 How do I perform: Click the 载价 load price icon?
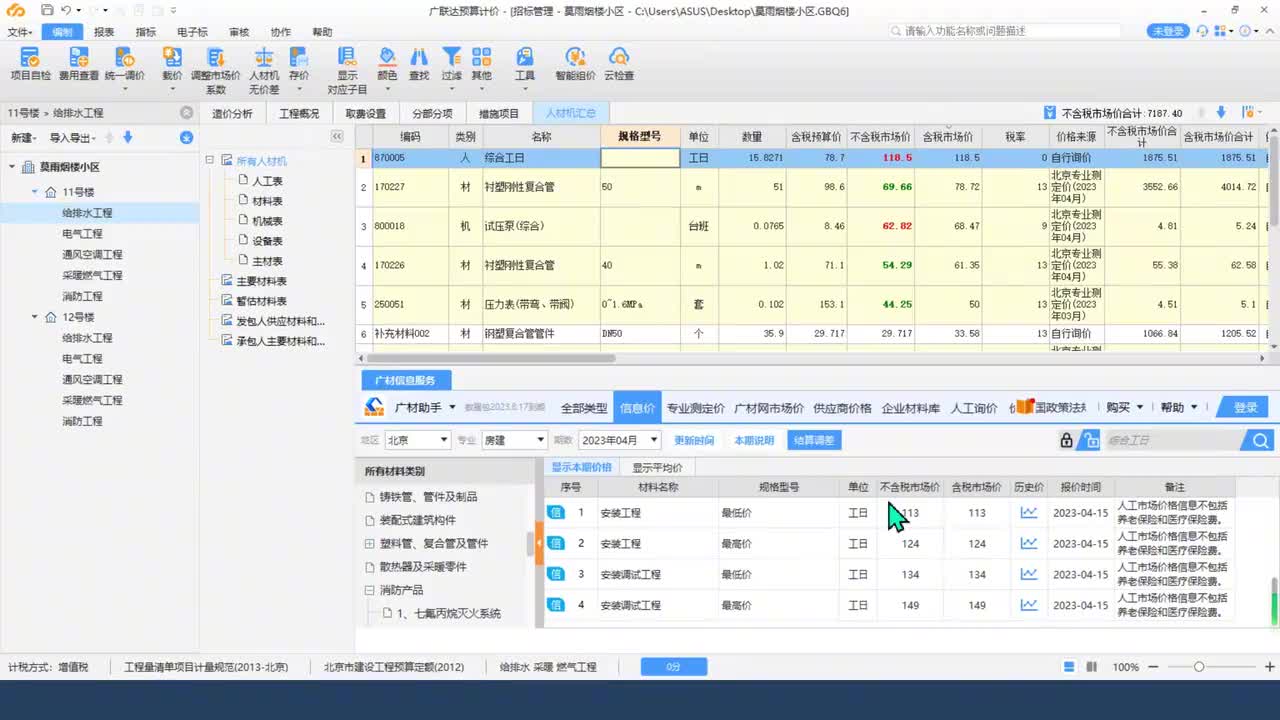172,57
